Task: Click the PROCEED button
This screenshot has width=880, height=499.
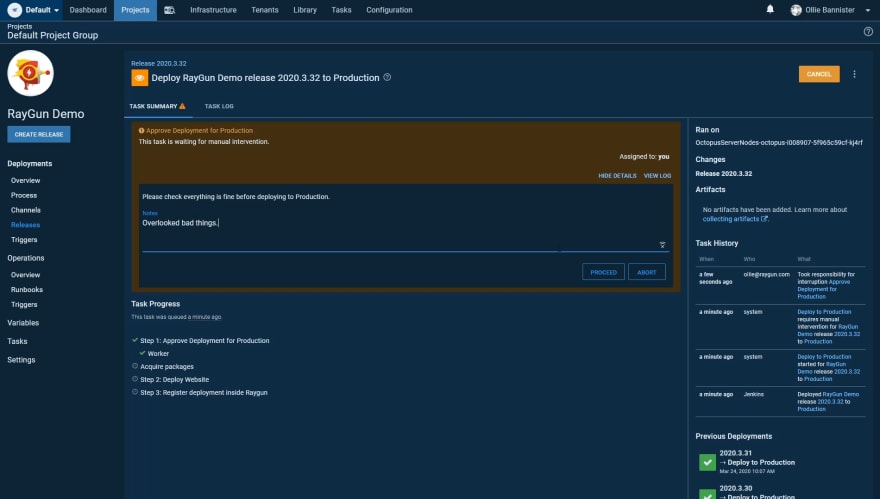Action: tap(603, 272)
